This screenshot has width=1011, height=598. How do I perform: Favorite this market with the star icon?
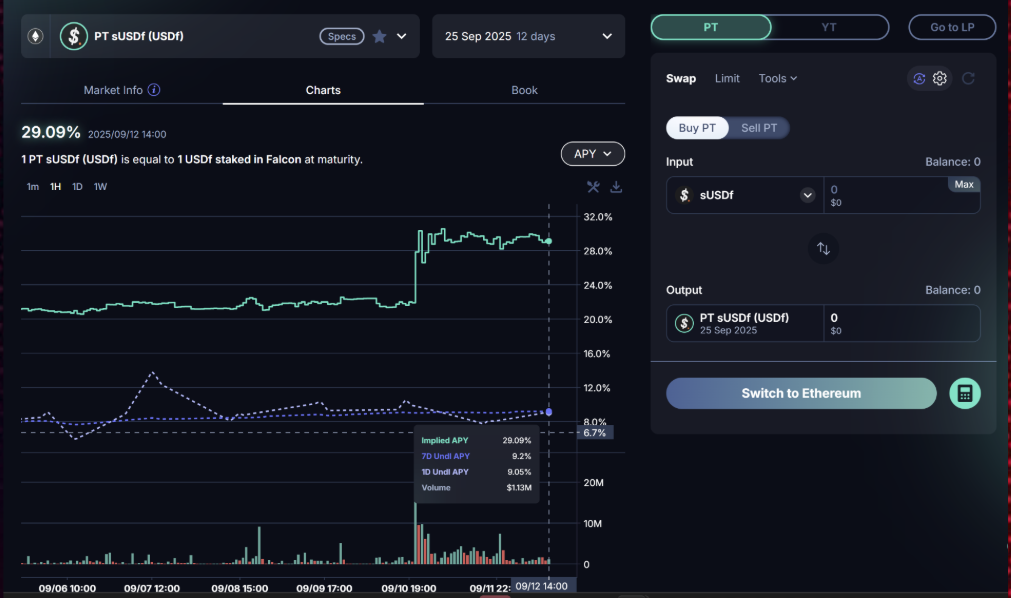pos(380,36)
